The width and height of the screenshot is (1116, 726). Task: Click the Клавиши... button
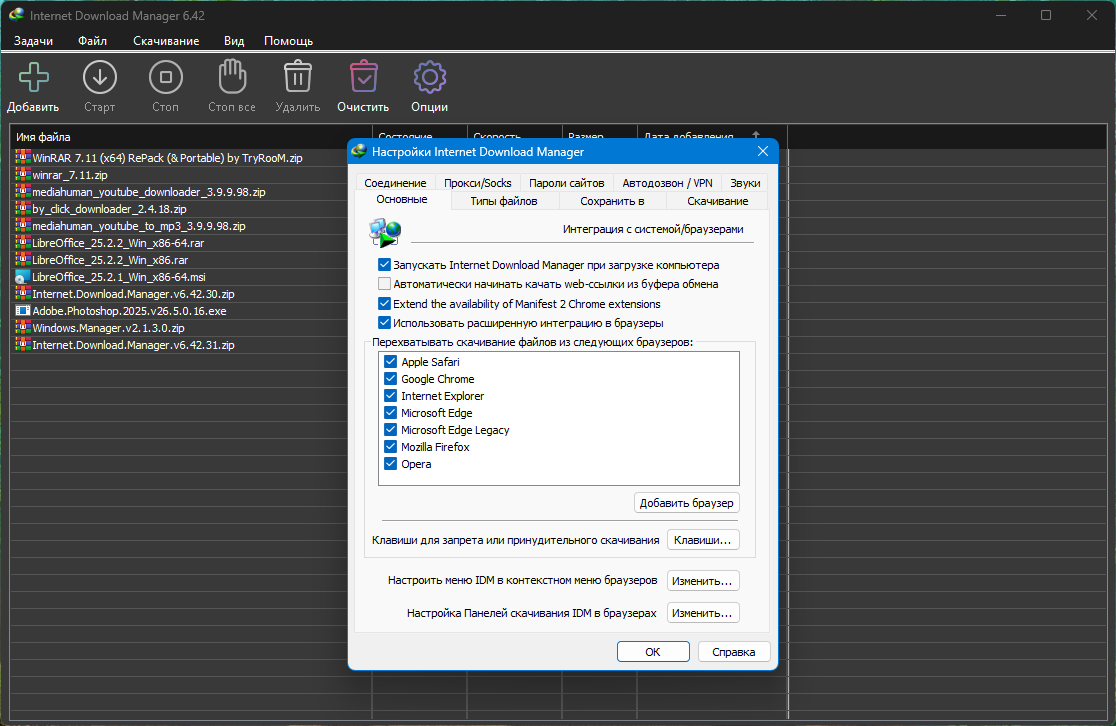(703, 540)
